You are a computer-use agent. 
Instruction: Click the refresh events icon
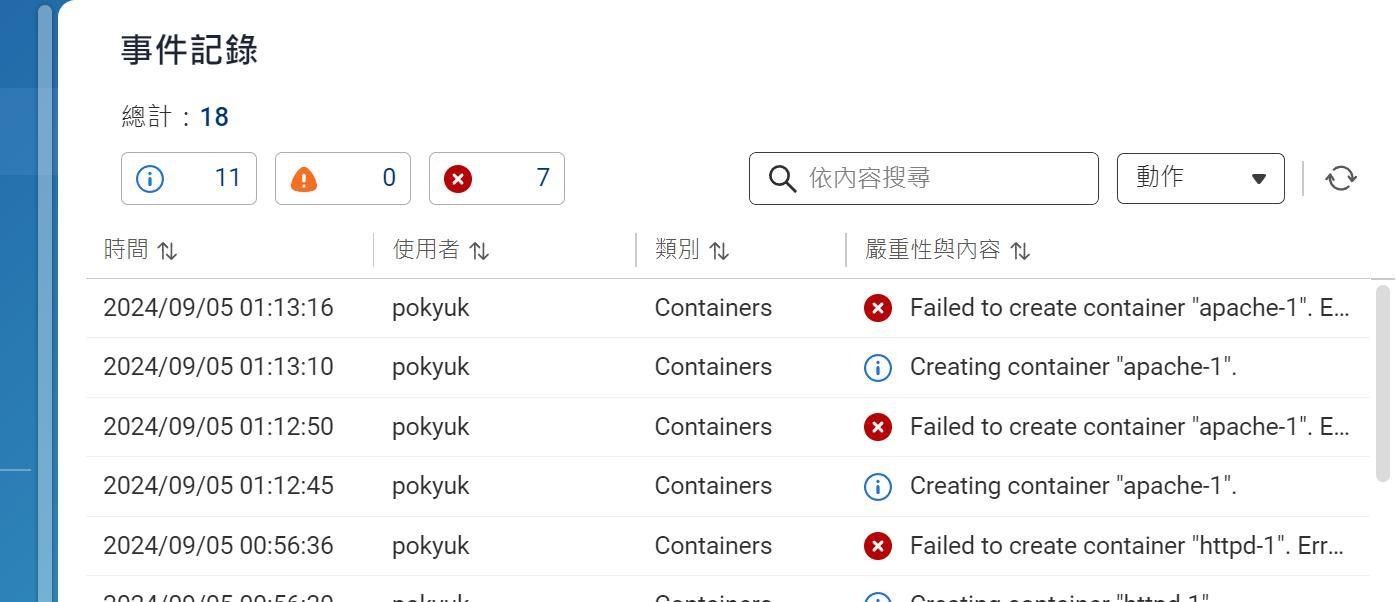pyautogui.click(x=1341, y=178)
